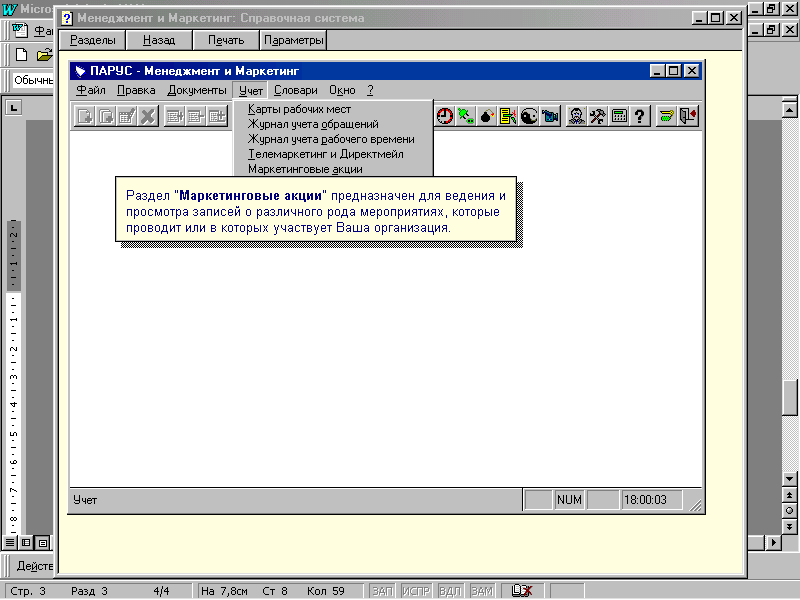
Task: Click Word next page double-arrow button
Action: (789, 527)
